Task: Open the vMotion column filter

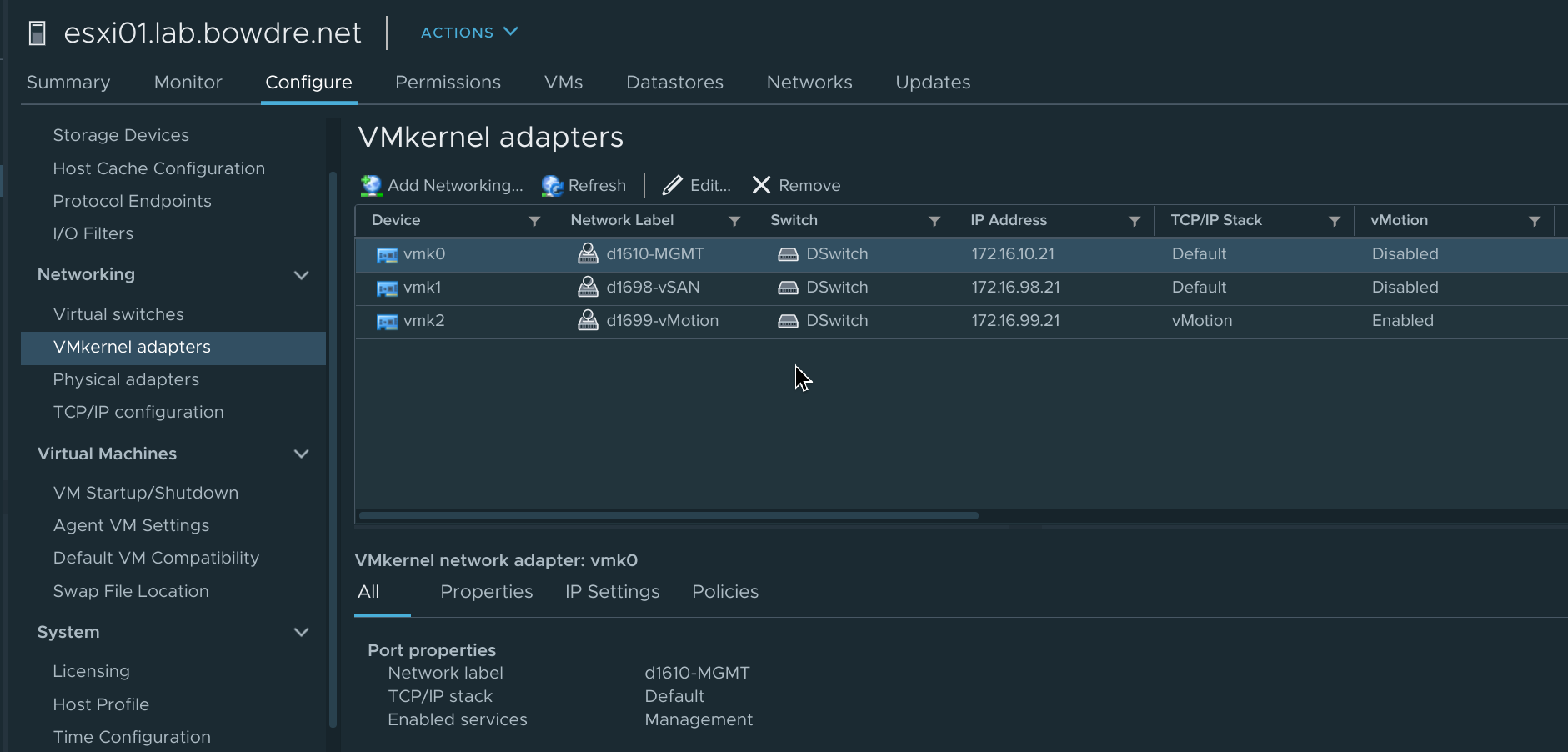Action: (x=1535, y=221)
